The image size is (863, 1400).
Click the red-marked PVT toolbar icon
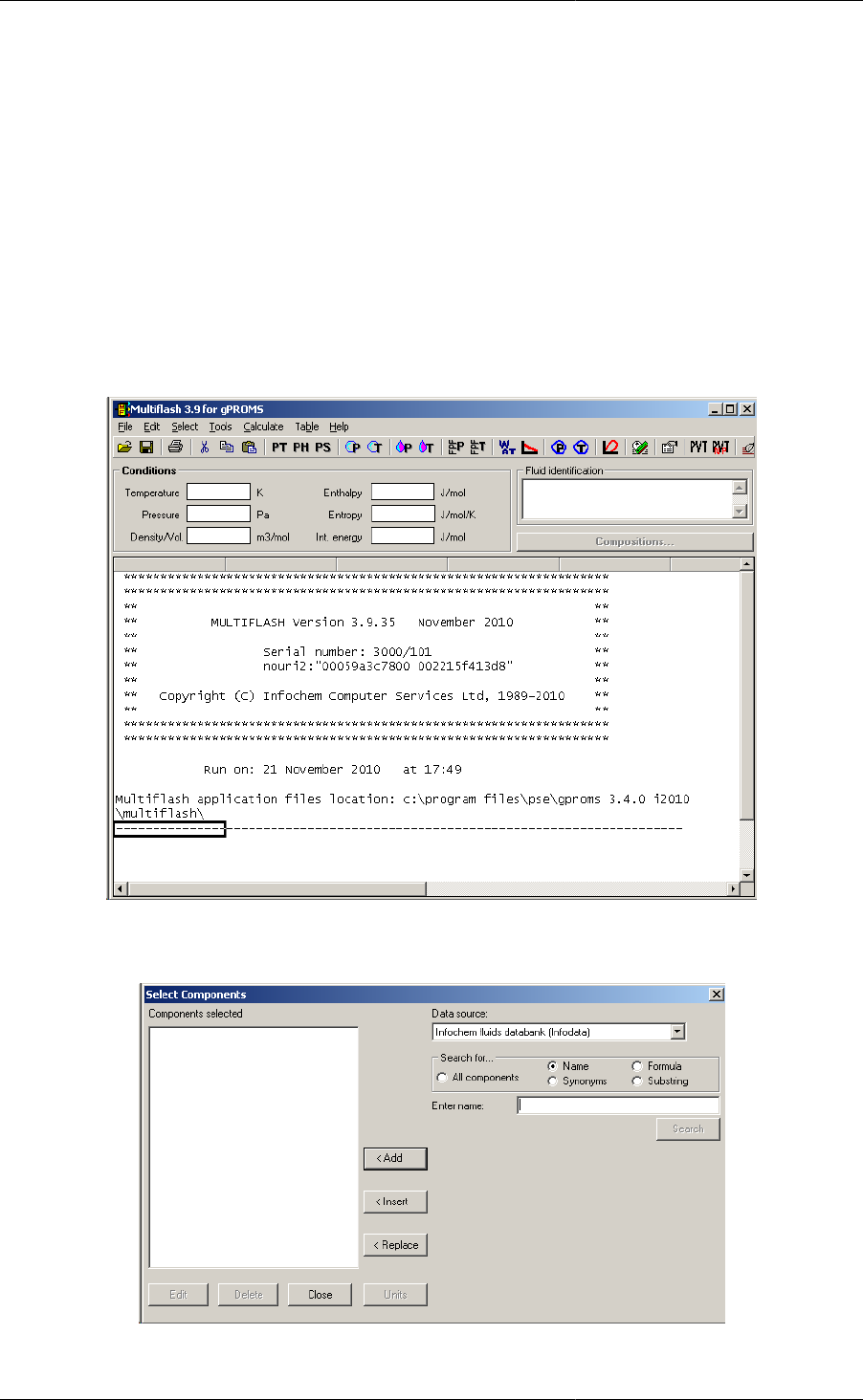pos(720,447)
